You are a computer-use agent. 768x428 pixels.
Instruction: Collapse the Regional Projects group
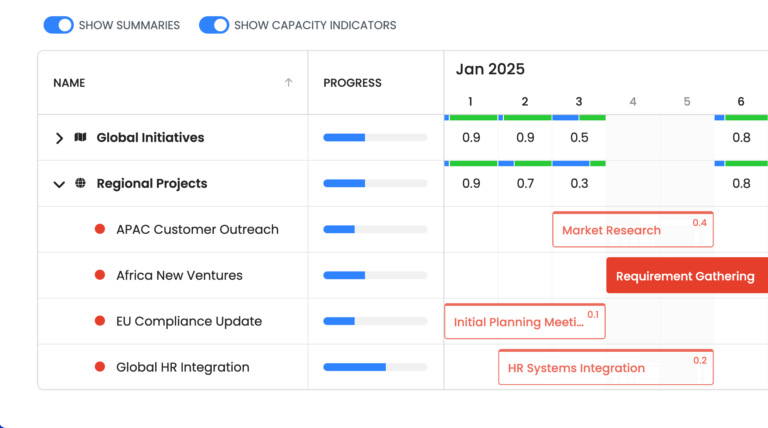click(x=59, y=184)
